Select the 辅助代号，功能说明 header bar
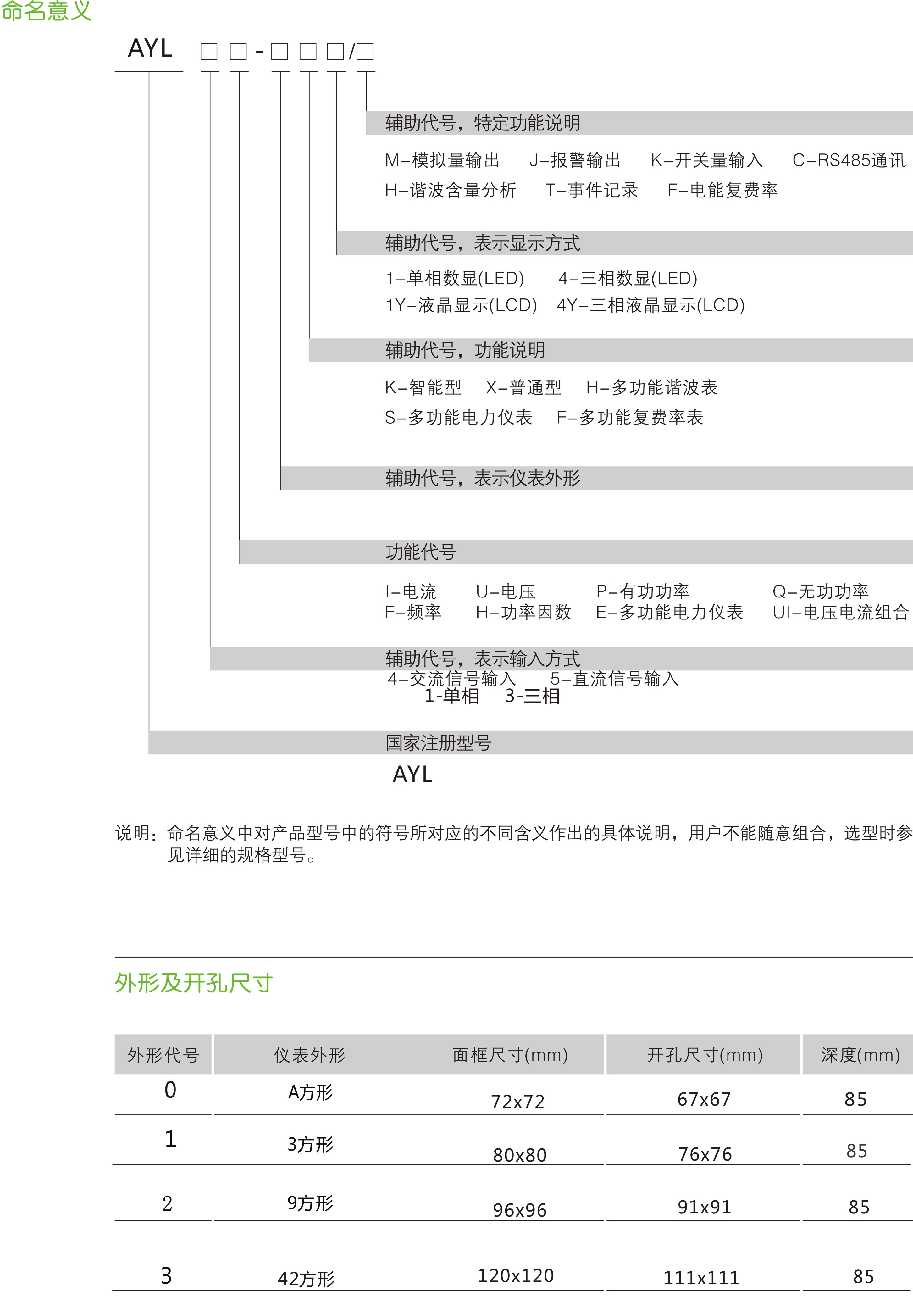This screenshot has width=913, height=1316. coord(611,350)
